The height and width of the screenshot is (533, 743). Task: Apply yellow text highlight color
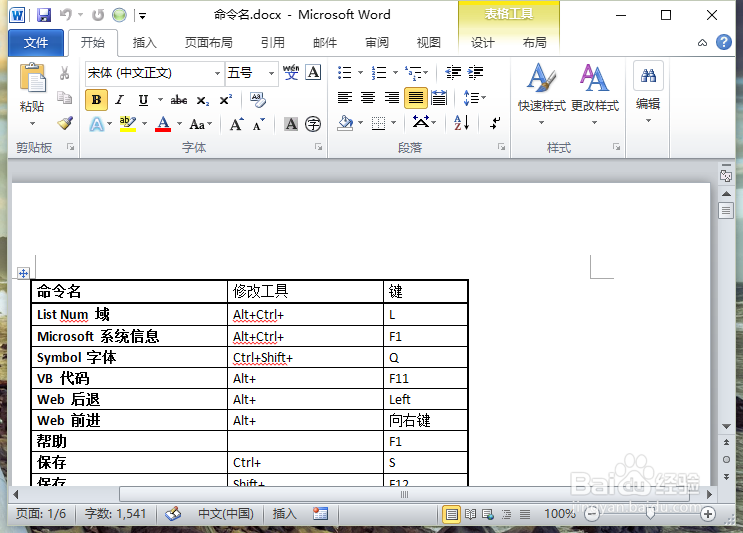127,124
